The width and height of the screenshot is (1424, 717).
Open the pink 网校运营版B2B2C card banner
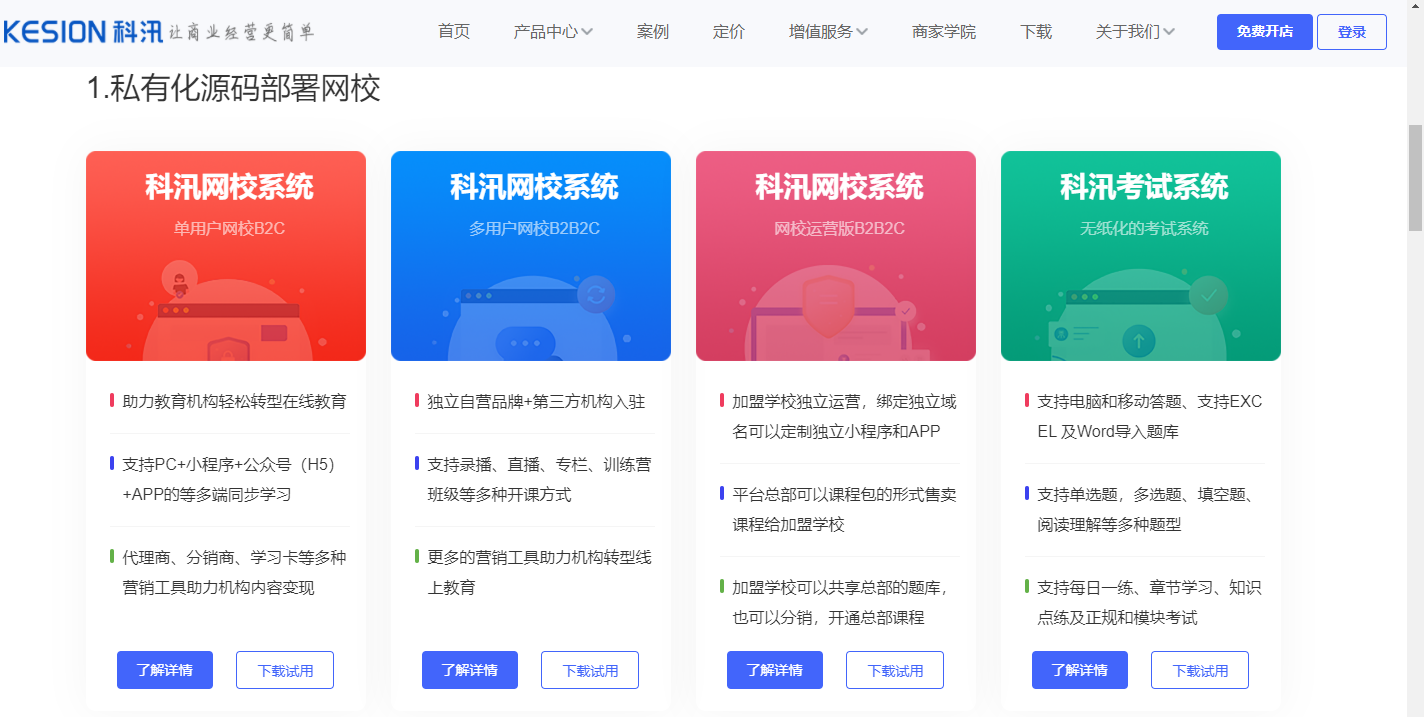point(836,256)
